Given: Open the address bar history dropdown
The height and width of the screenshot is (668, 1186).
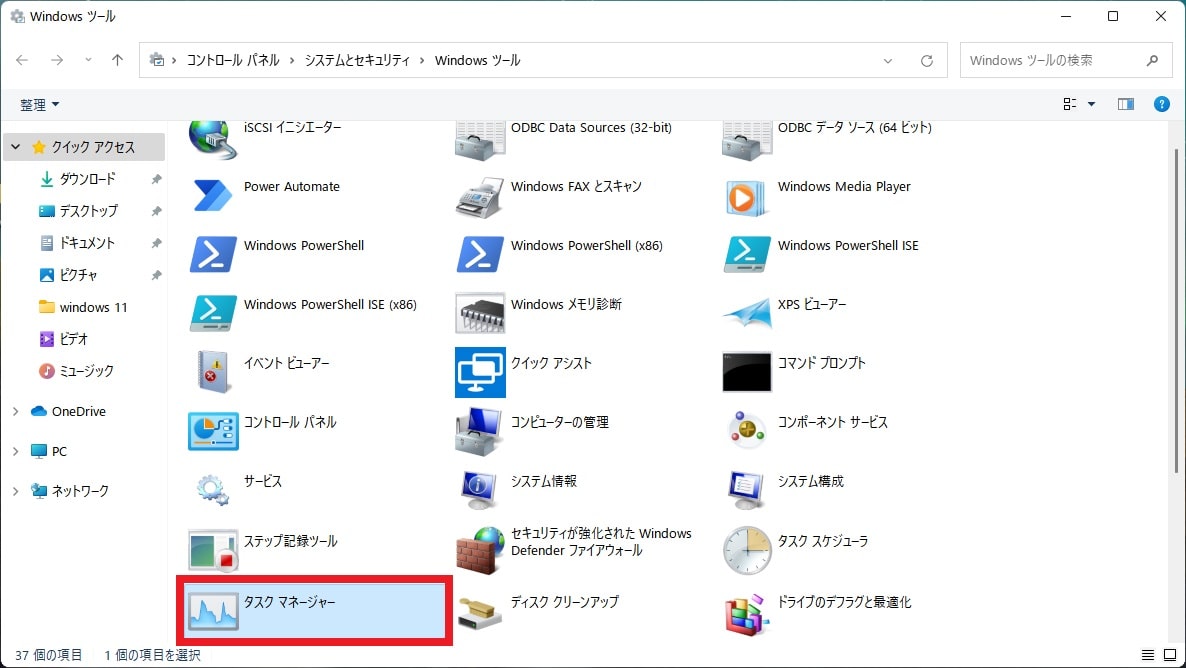Looking at the screenshot, I should click(888, 61).
